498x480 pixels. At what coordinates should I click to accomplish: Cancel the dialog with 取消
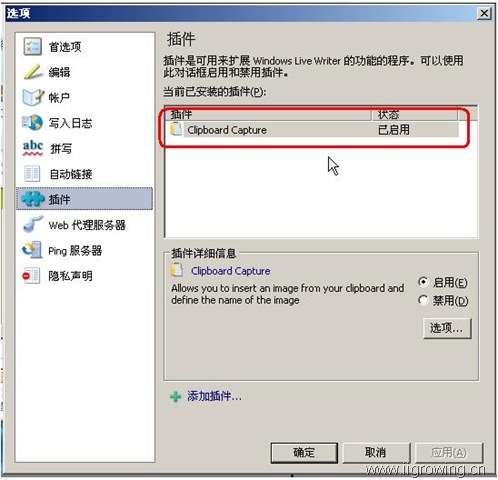pyautogui.click(x=376, y=452)
